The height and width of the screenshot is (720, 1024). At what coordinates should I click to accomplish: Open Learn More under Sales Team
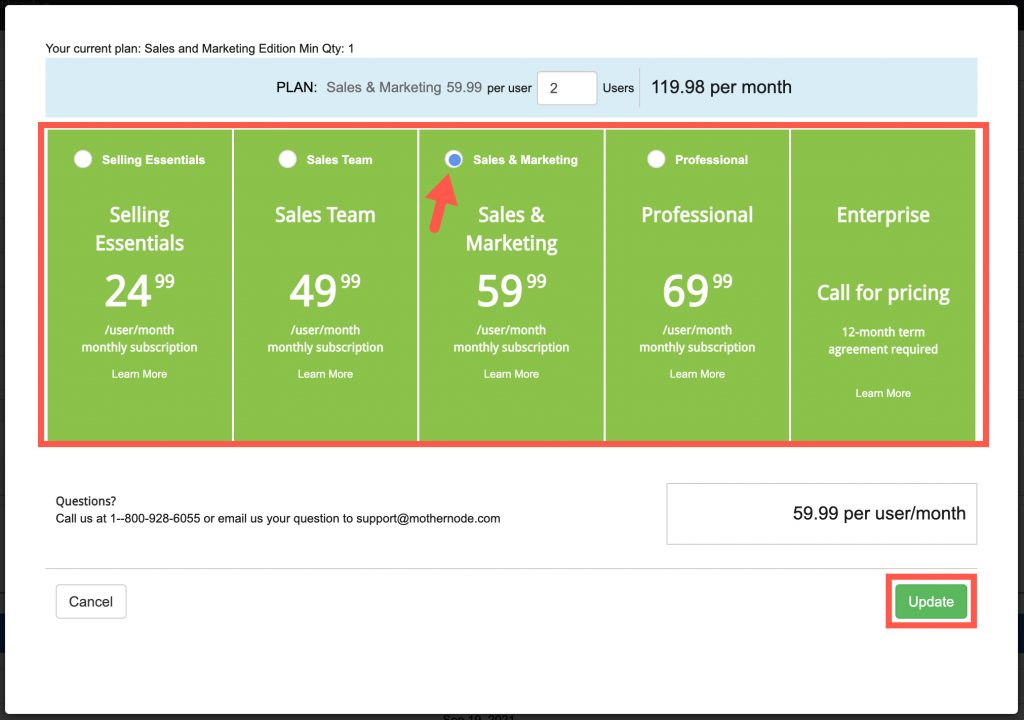[x=325, y=374]
